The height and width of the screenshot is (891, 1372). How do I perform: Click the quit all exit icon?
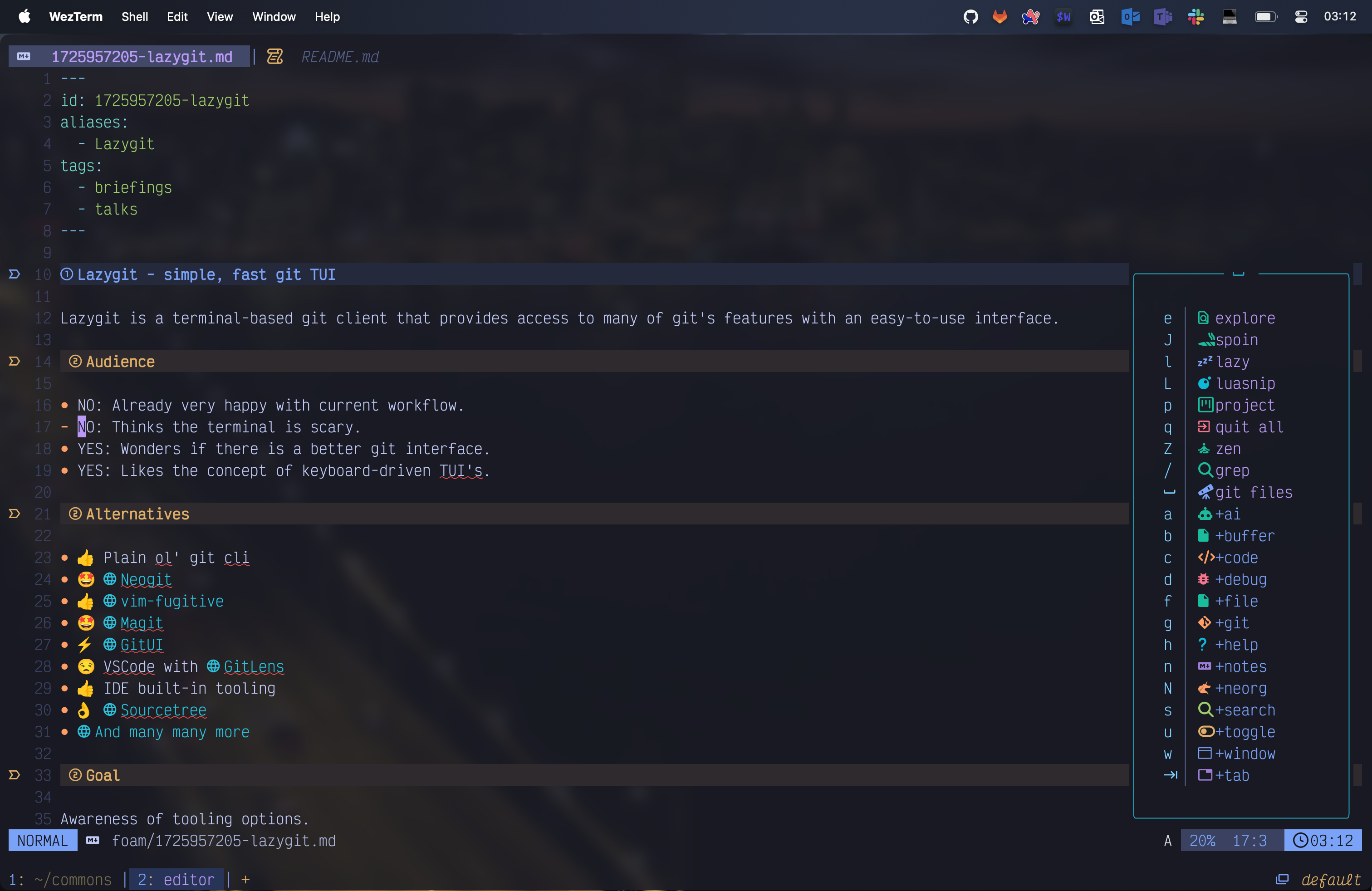click(1204, 427)
